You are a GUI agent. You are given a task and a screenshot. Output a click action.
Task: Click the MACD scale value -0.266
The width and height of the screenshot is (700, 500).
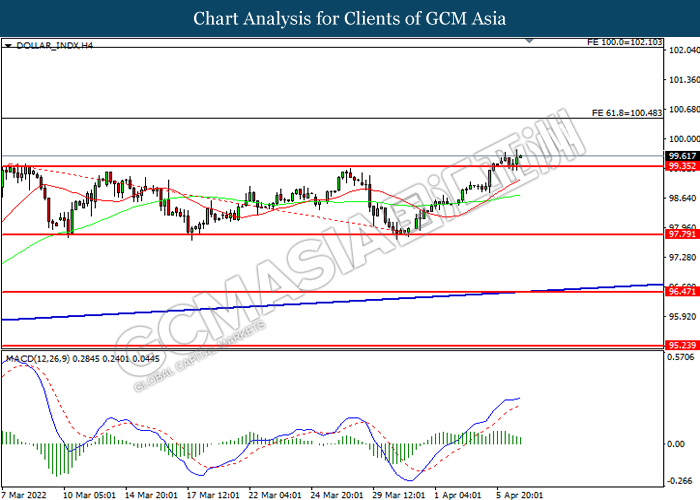click(679, 481)
